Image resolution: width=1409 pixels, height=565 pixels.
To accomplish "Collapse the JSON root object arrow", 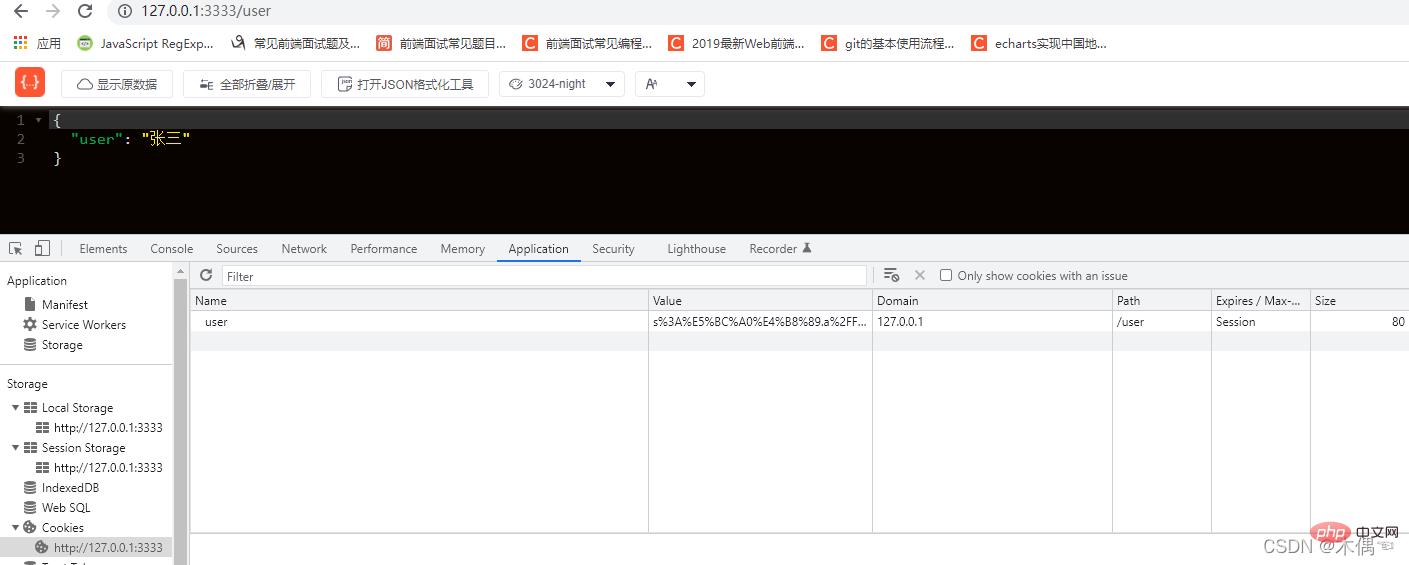I will (39, 120).
